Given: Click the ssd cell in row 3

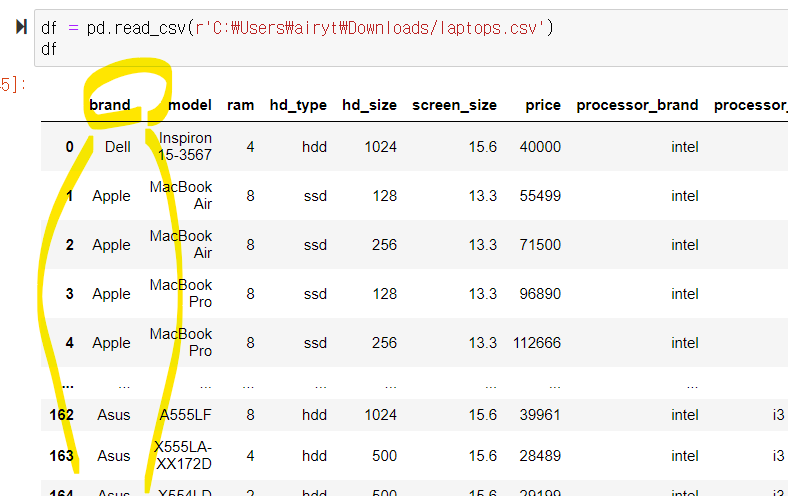Looking at the screenshot, I should click(315, 293).
